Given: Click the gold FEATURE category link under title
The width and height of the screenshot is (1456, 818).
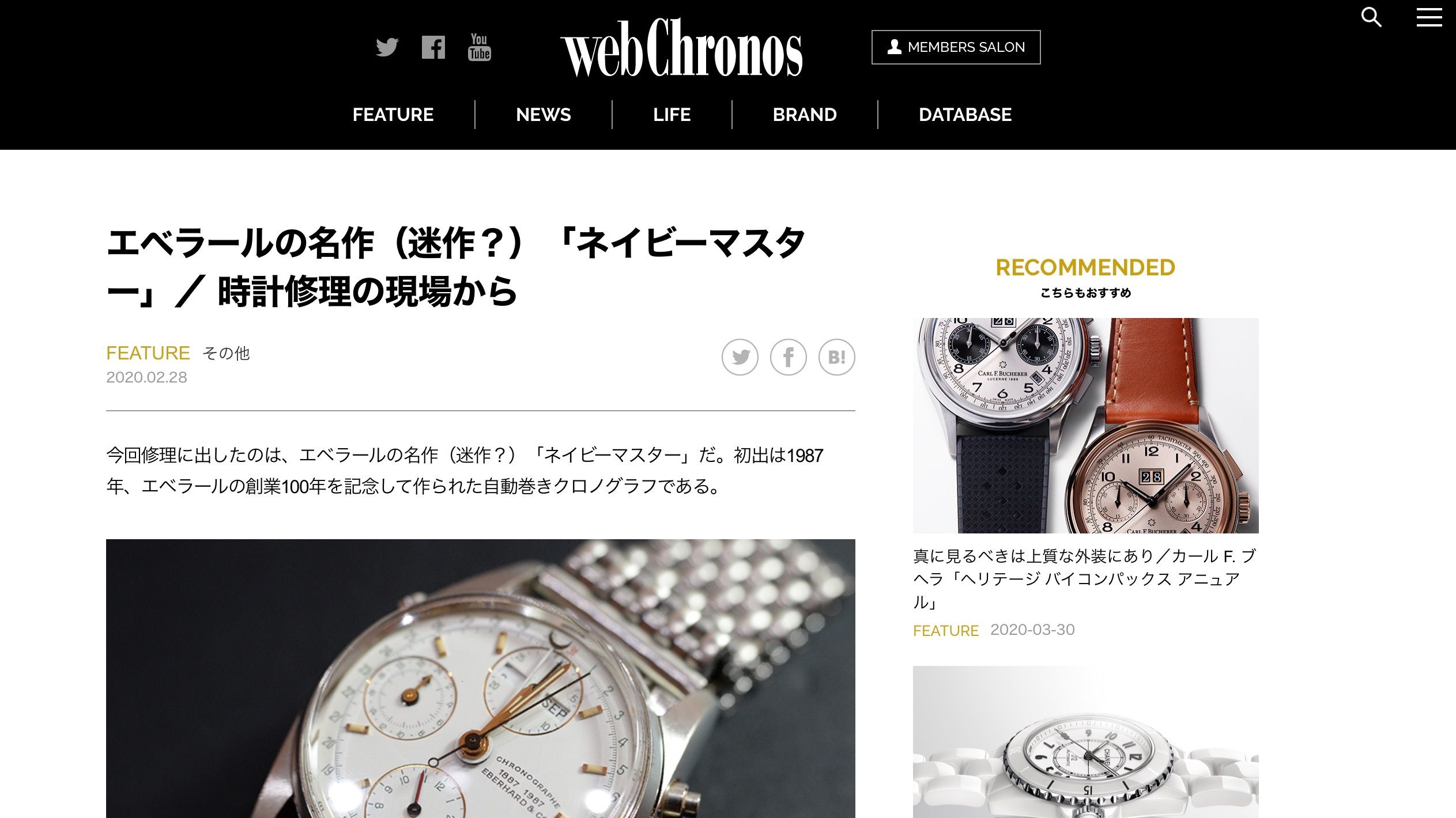Looking at the screenshot, I should [148, 353].
